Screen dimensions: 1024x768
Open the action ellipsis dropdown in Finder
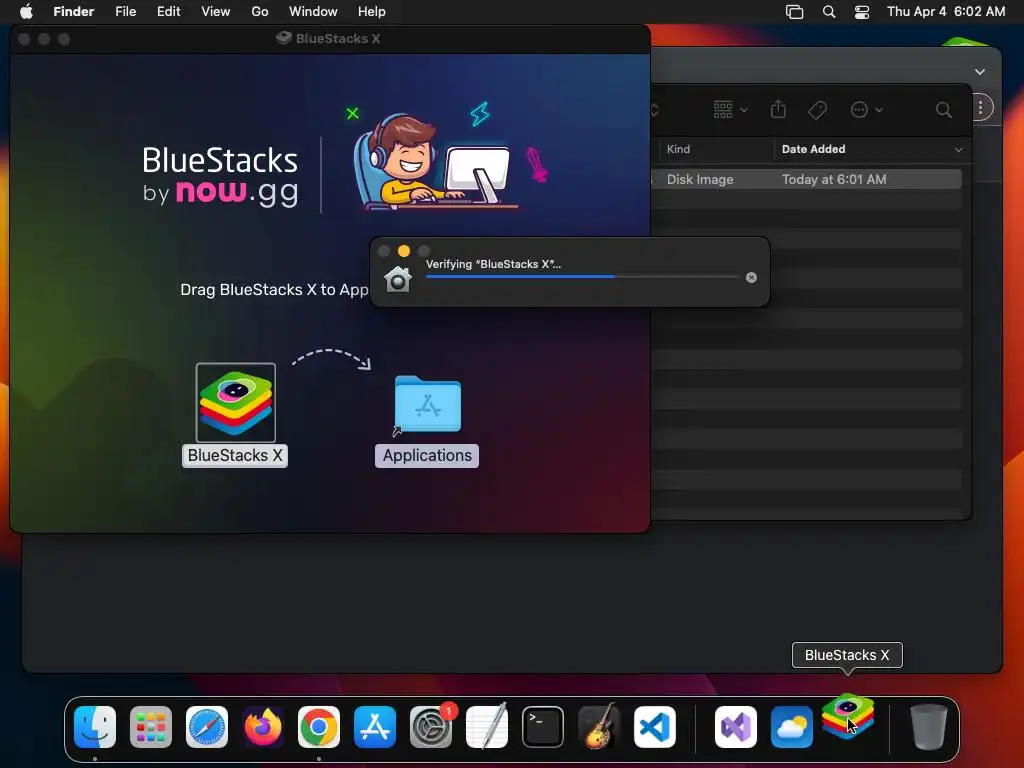click(x=867, y=110)
